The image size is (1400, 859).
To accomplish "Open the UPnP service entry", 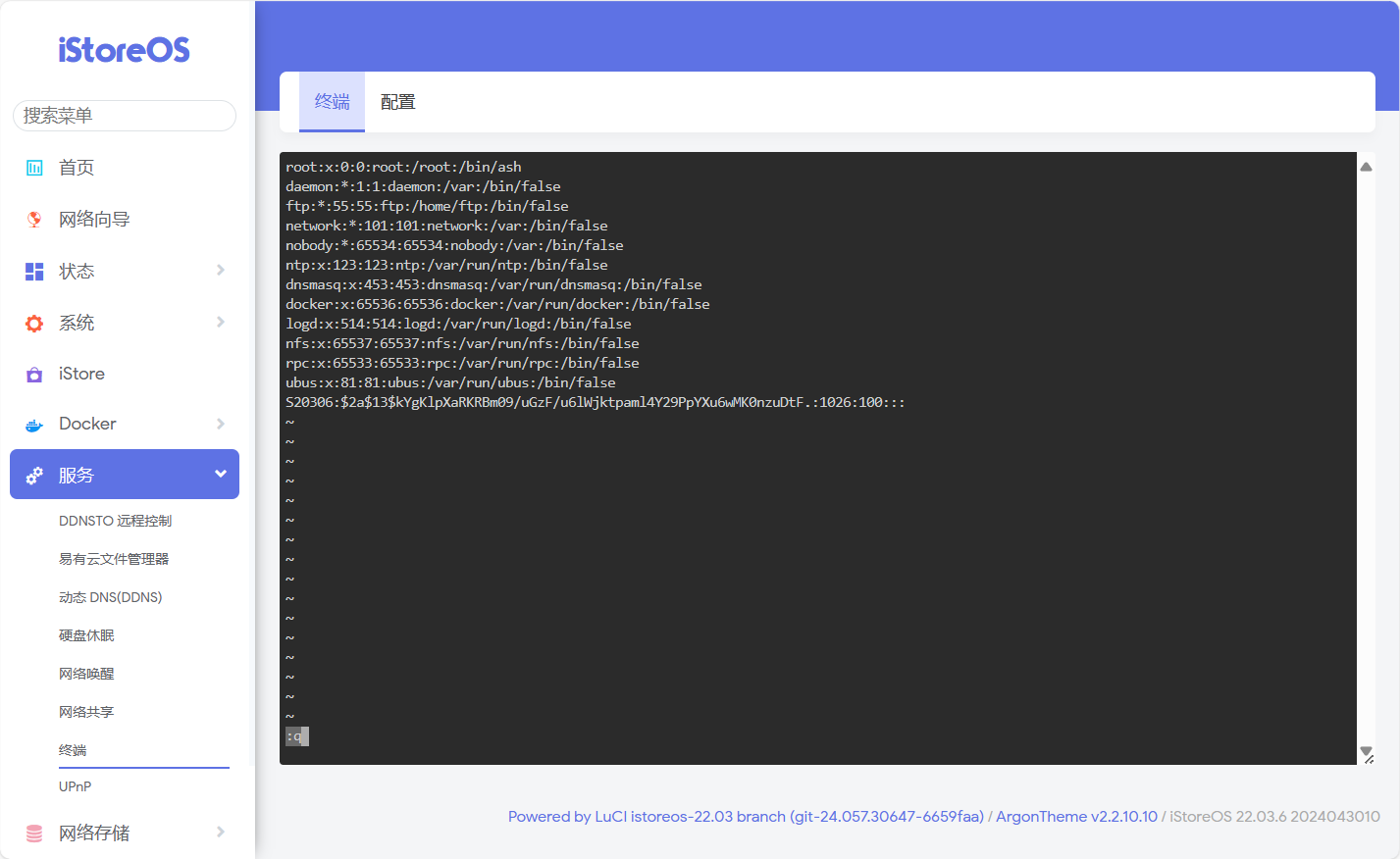I will tap(75, 786).
